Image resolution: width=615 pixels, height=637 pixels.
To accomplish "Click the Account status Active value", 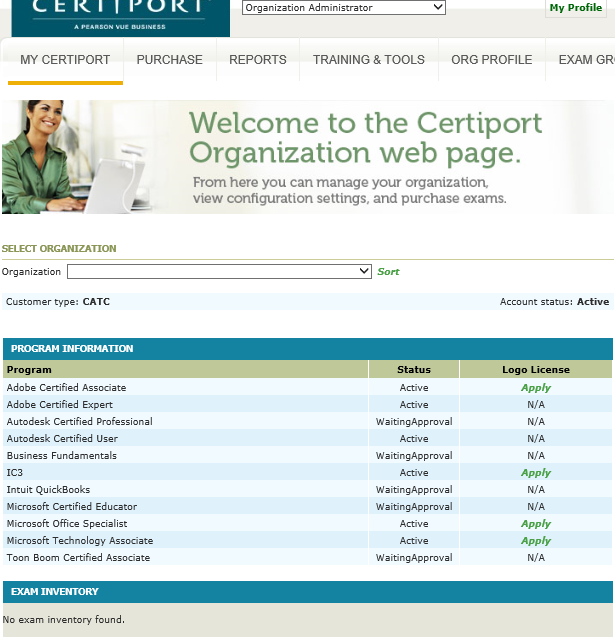I will coord(593,302).
